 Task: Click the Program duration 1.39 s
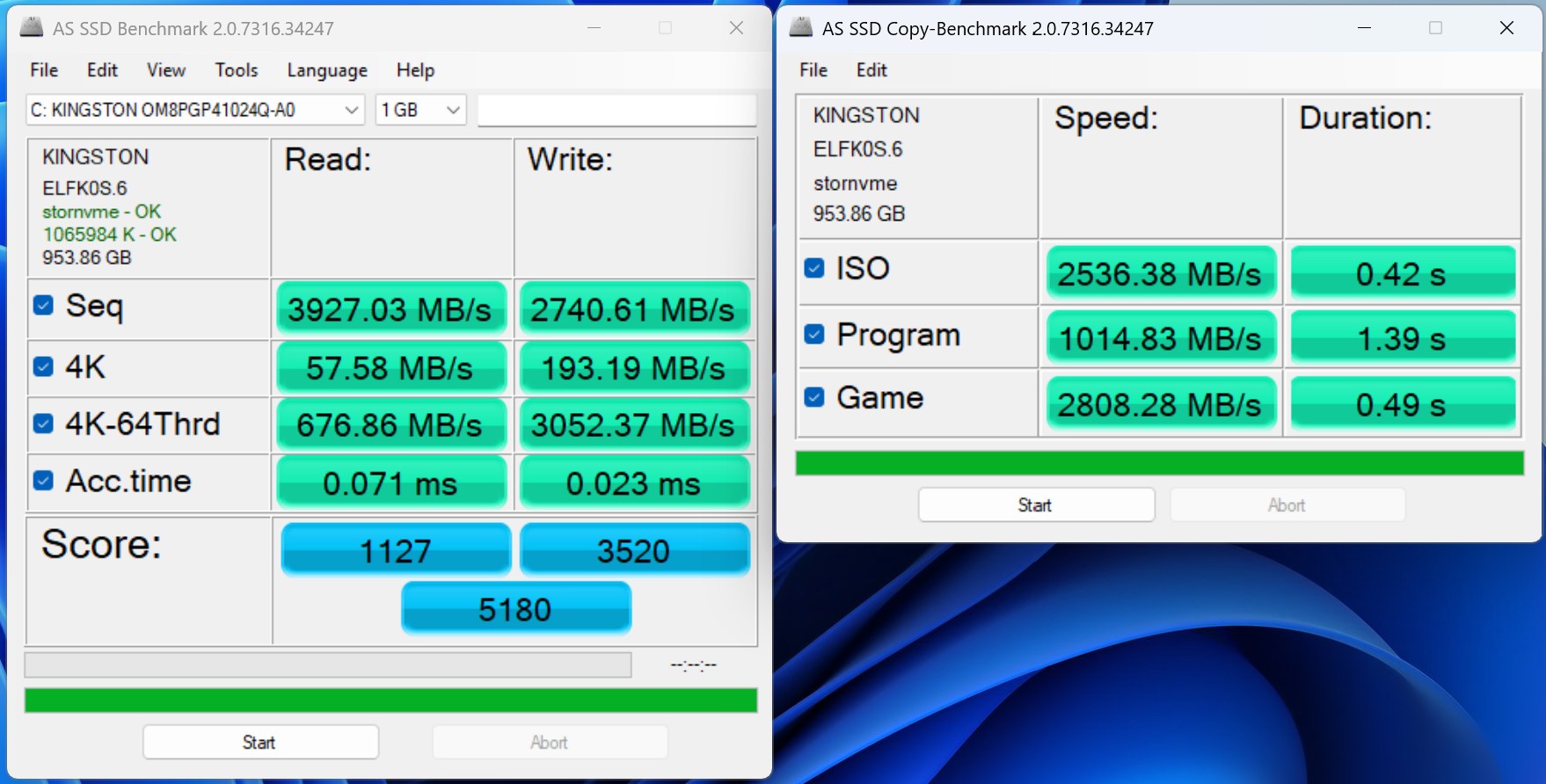[1403, 338]
